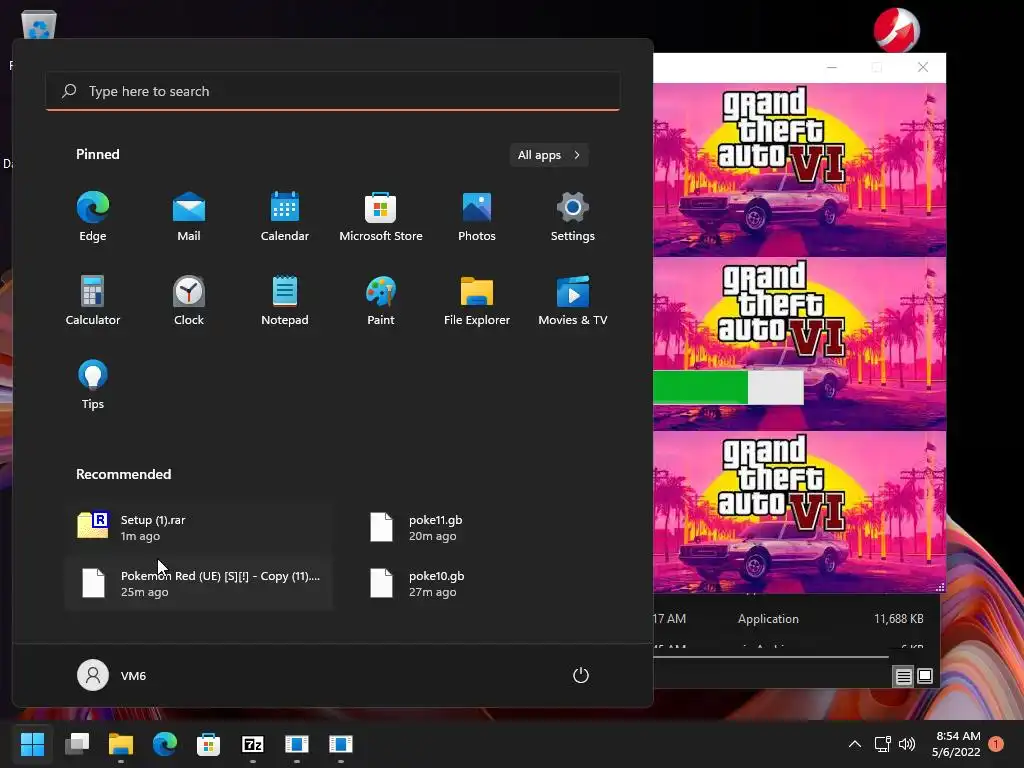Launch the Mail app
Image resolution: width=1024 pixels, height=768 pixels.
(x=189, y=217)
